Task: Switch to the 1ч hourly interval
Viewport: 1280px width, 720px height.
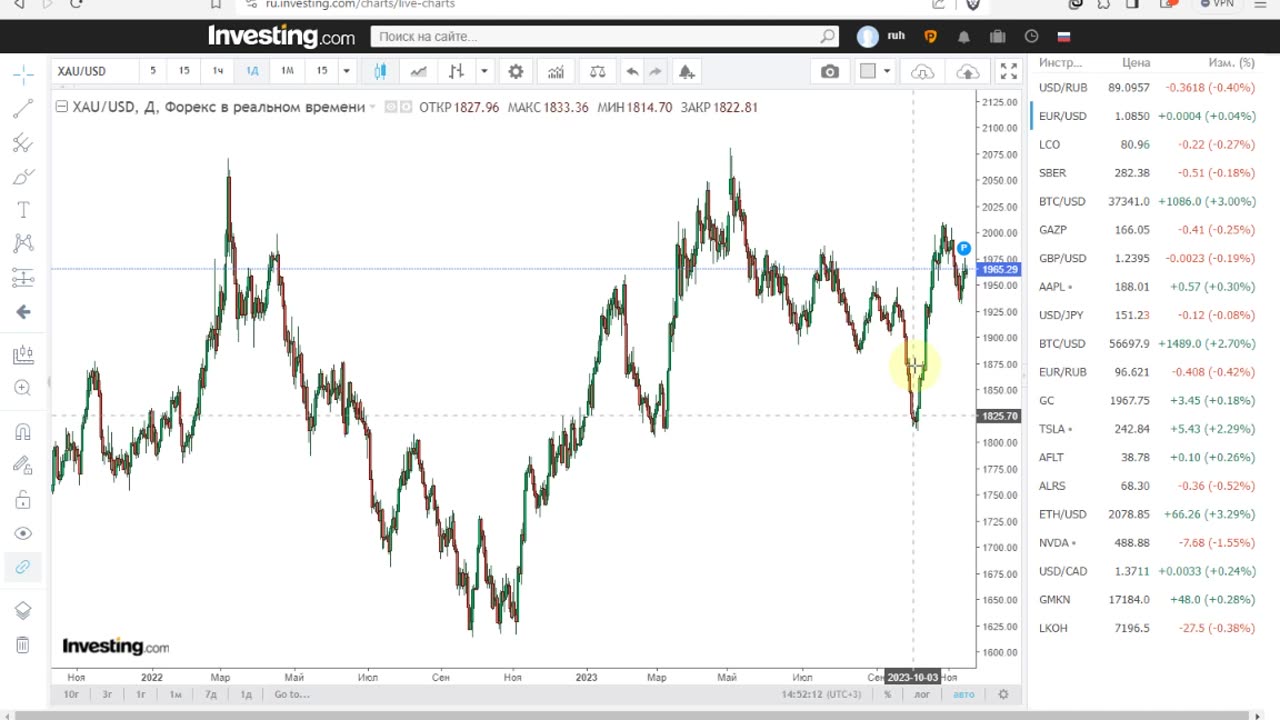Action: click(x=218, y=71)
